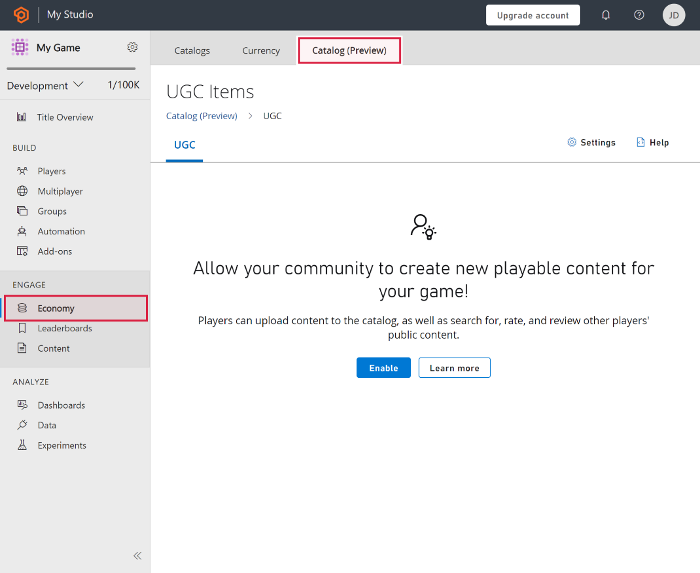The width and height of the screenshot is (700, 573).
Task: Click the Upgrade account button
Action: tap(532, 15)
